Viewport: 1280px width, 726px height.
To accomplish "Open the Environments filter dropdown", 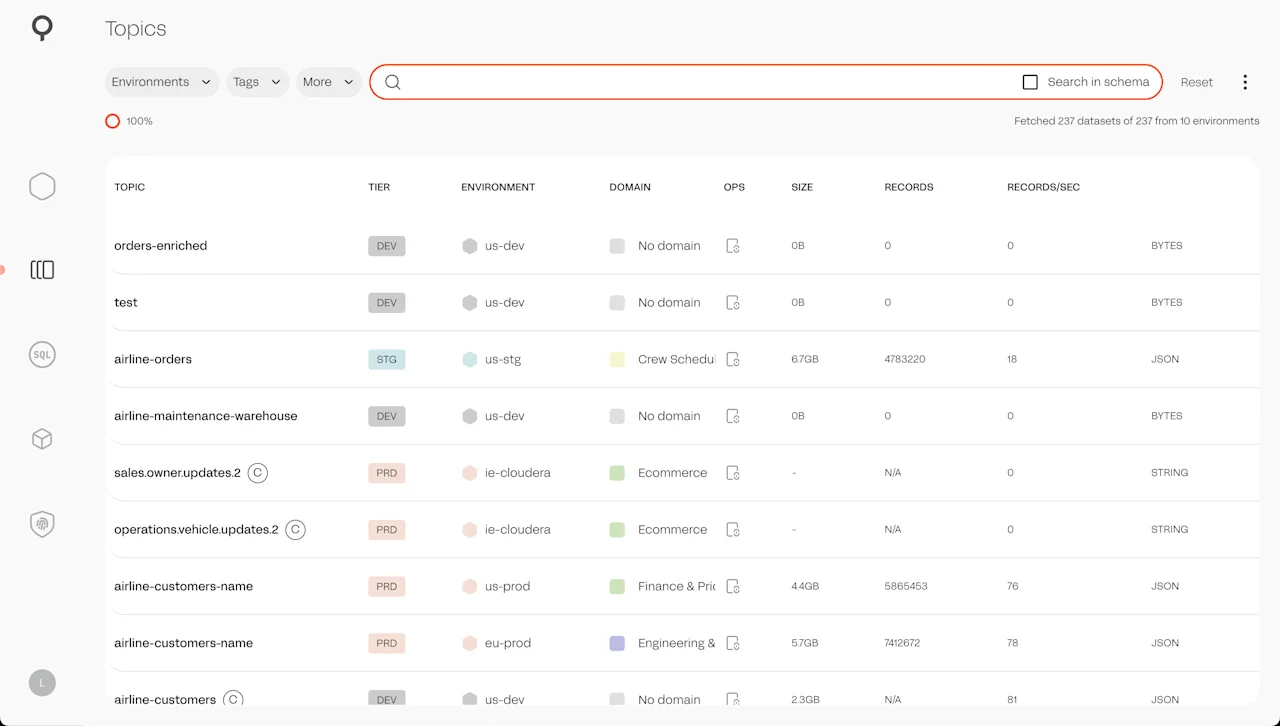I will pyautogui.click(x=161, y=82).
